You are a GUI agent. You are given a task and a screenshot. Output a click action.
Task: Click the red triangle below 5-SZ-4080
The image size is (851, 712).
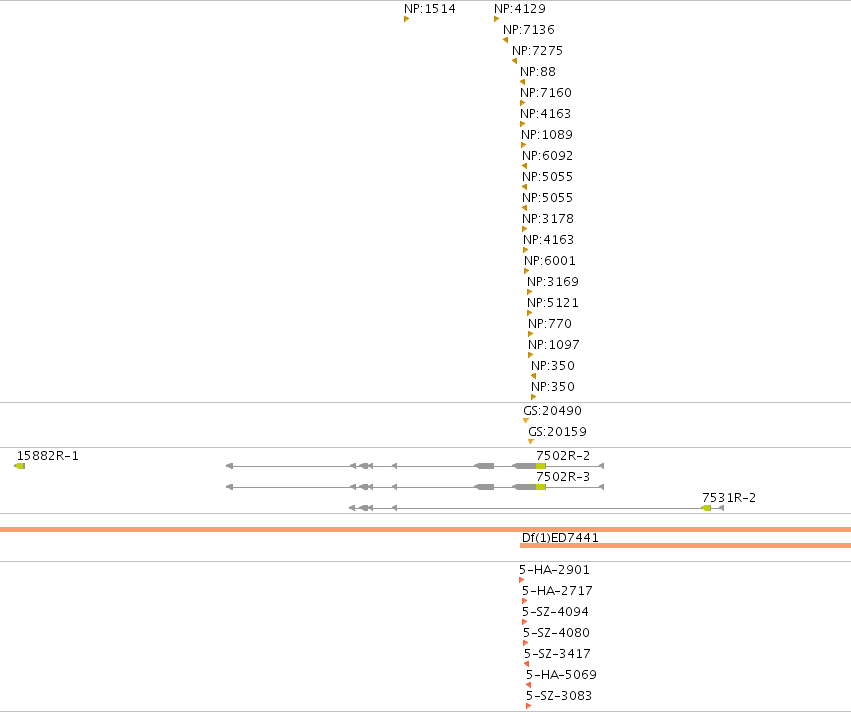525,643
